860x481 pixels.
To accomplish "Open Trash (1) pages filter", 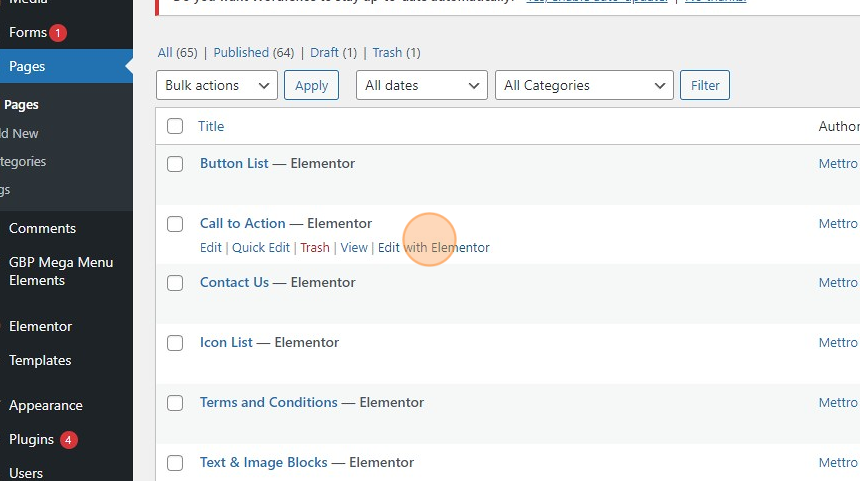I will tap(397, 53).
